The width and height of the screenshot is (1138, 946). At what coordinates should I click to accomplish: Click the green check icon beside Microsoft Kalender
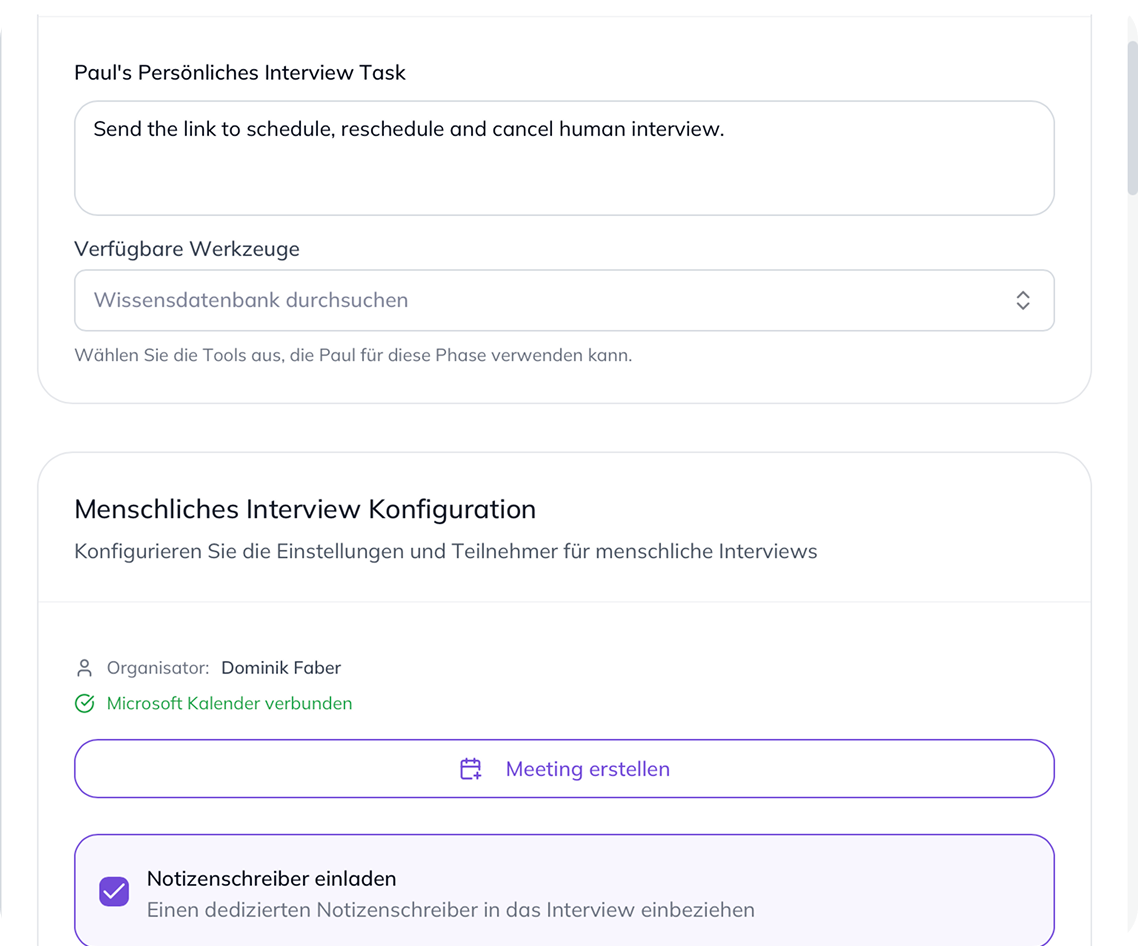pos(84,704)
